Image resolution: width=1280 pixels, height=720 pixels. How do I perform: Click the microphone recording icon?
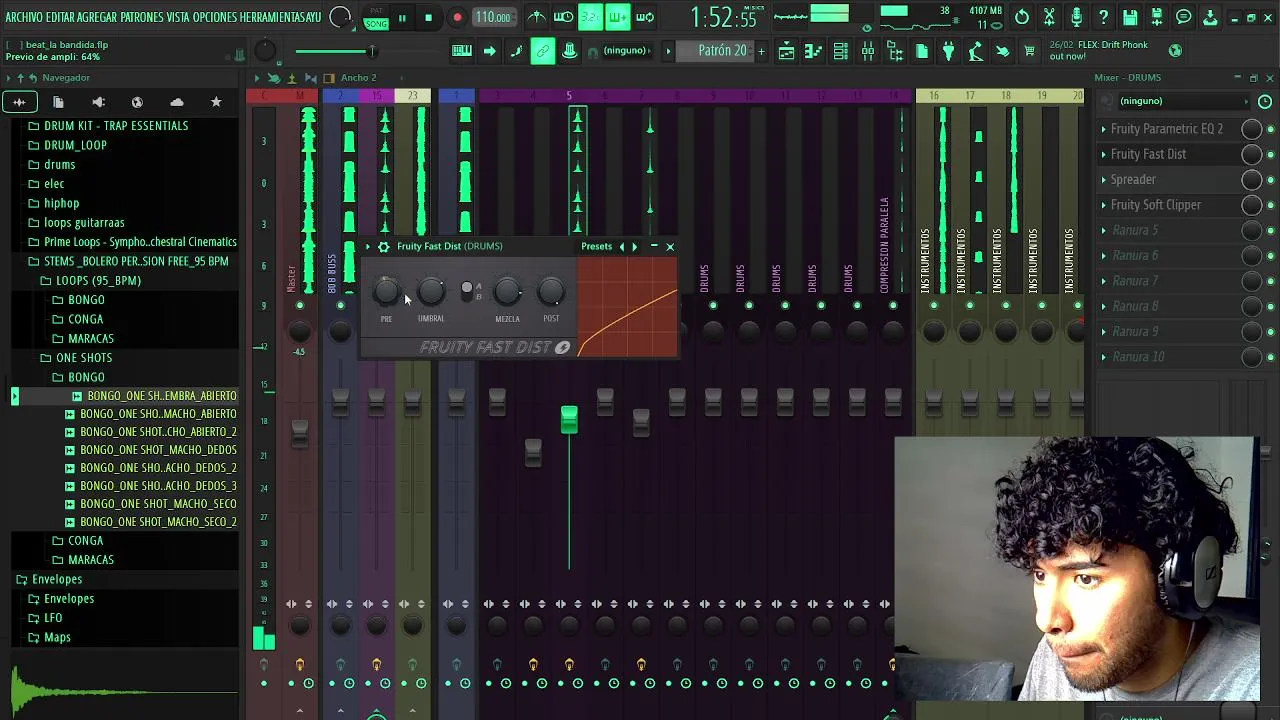[x=1076, y=17]
